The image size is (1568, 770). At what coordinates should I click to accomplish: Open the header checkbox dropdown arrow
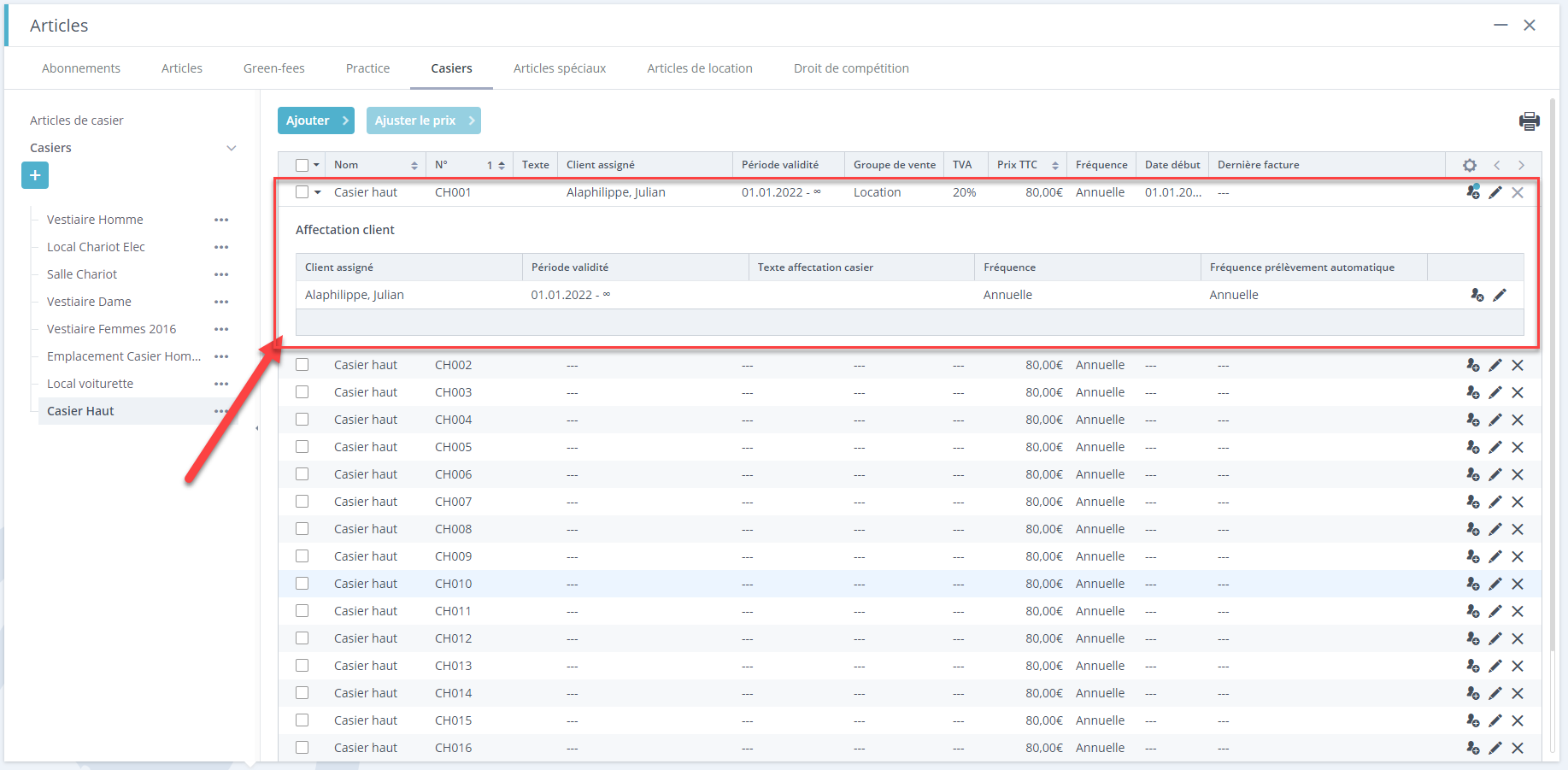(x=317, y=165)
